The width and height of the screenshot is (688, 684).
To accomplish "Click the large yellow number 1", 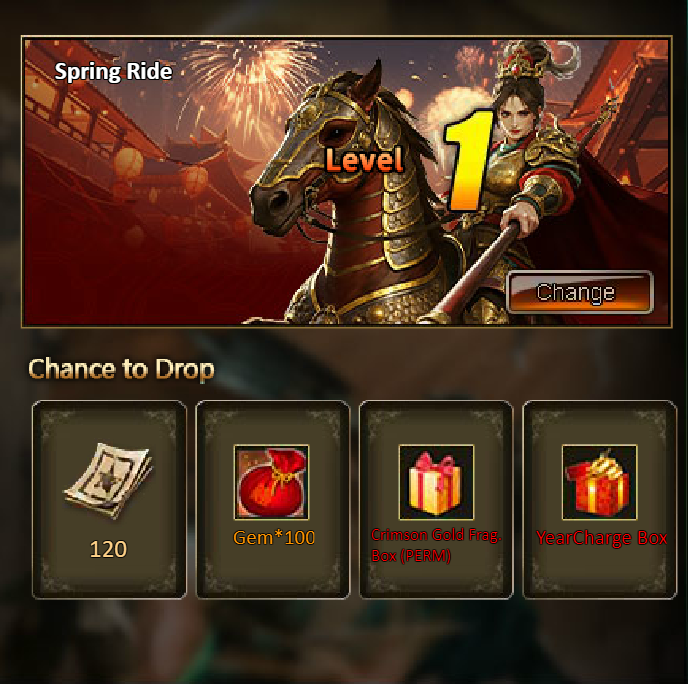I will click(468, 160).
